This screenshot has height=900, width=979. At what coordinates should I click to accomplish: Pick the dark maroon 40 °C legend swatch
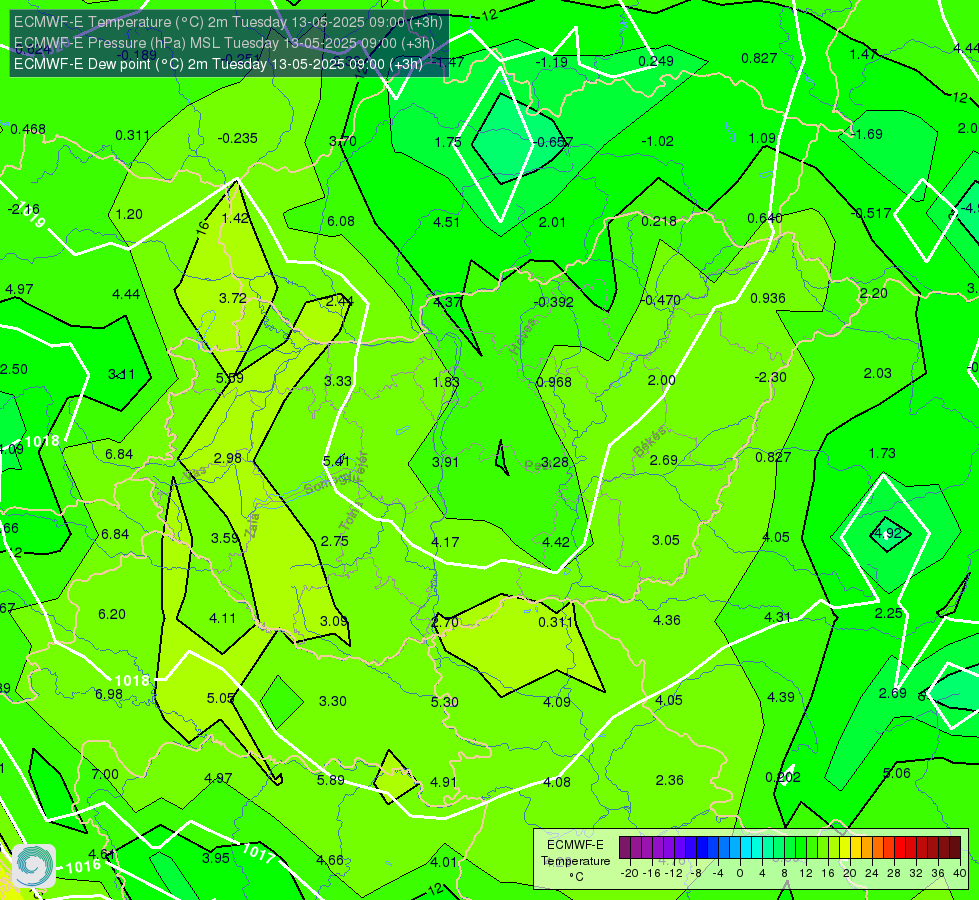[x=955, y=848]
